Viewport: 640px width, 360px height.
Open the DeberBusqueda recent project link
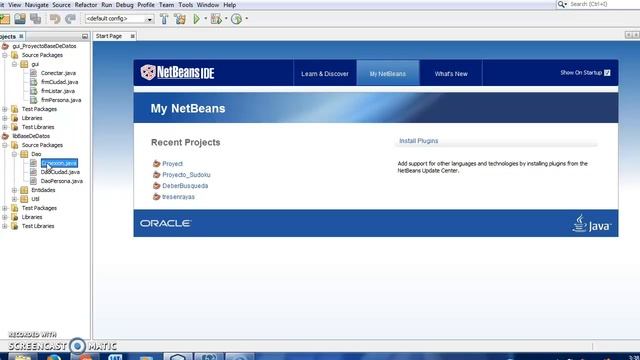[185, 186]
